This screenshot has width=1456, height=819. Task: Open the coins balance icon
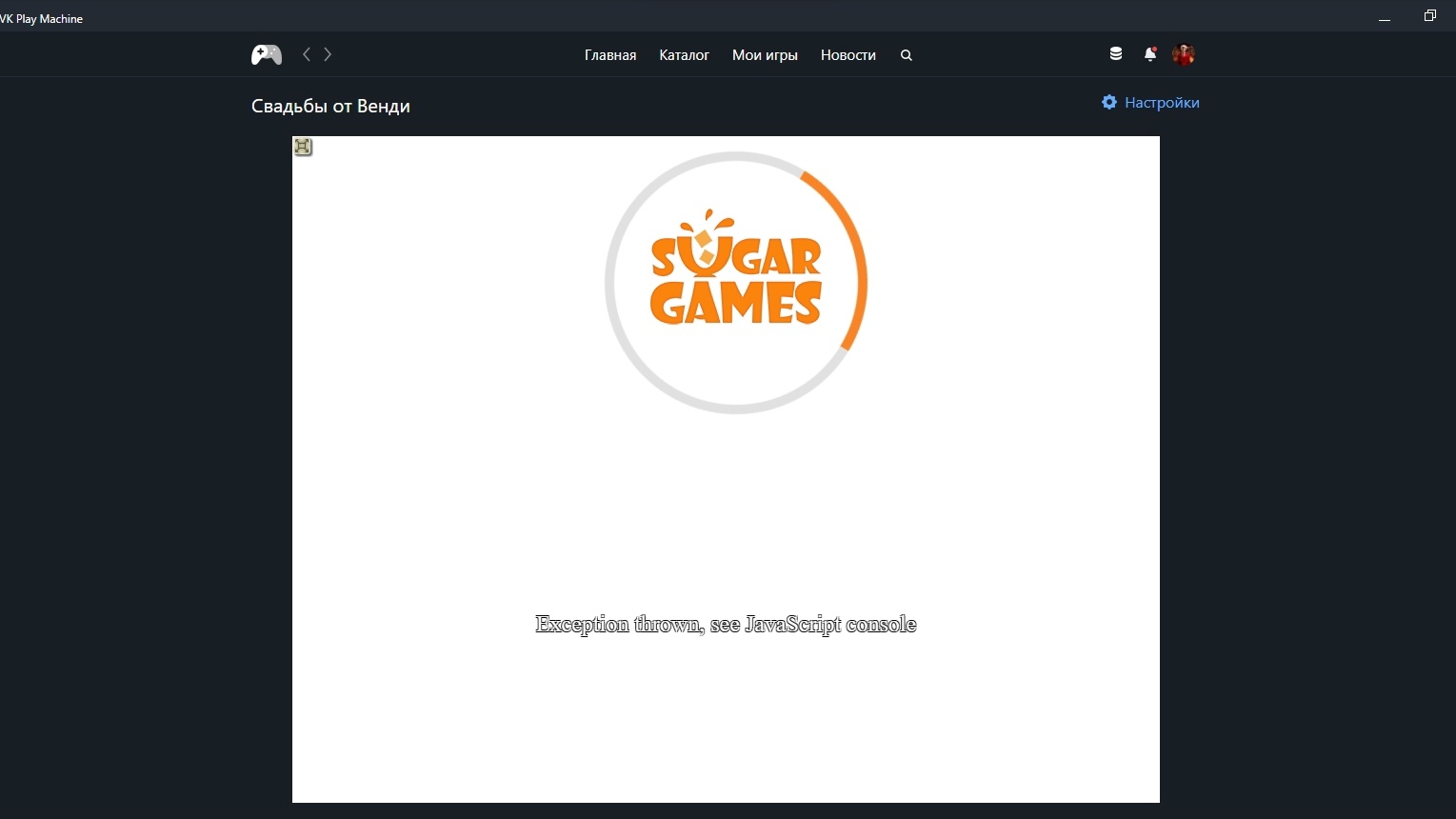point(1116,54)
